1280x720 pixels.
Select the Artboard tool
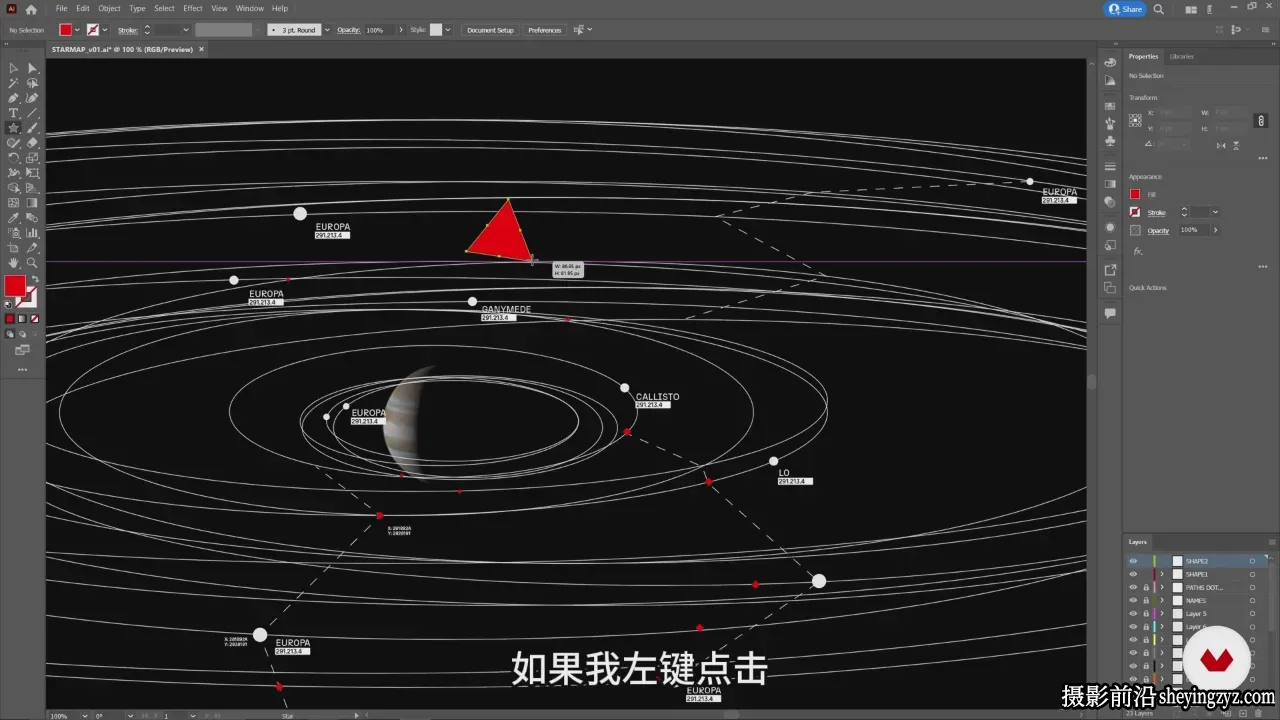pos(13,248)
